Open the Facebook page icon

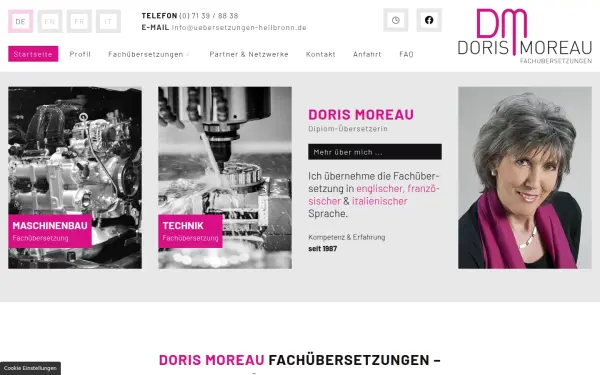tap(429, 20)
